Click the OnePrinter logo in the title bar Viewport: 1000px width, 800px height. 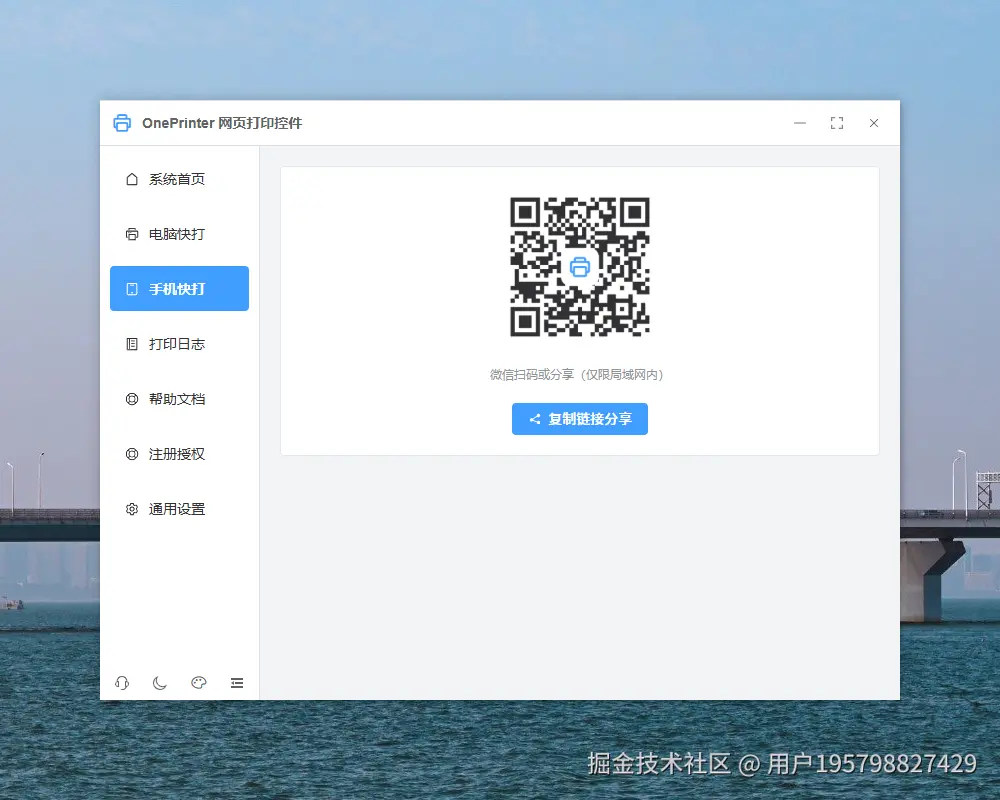122,122
